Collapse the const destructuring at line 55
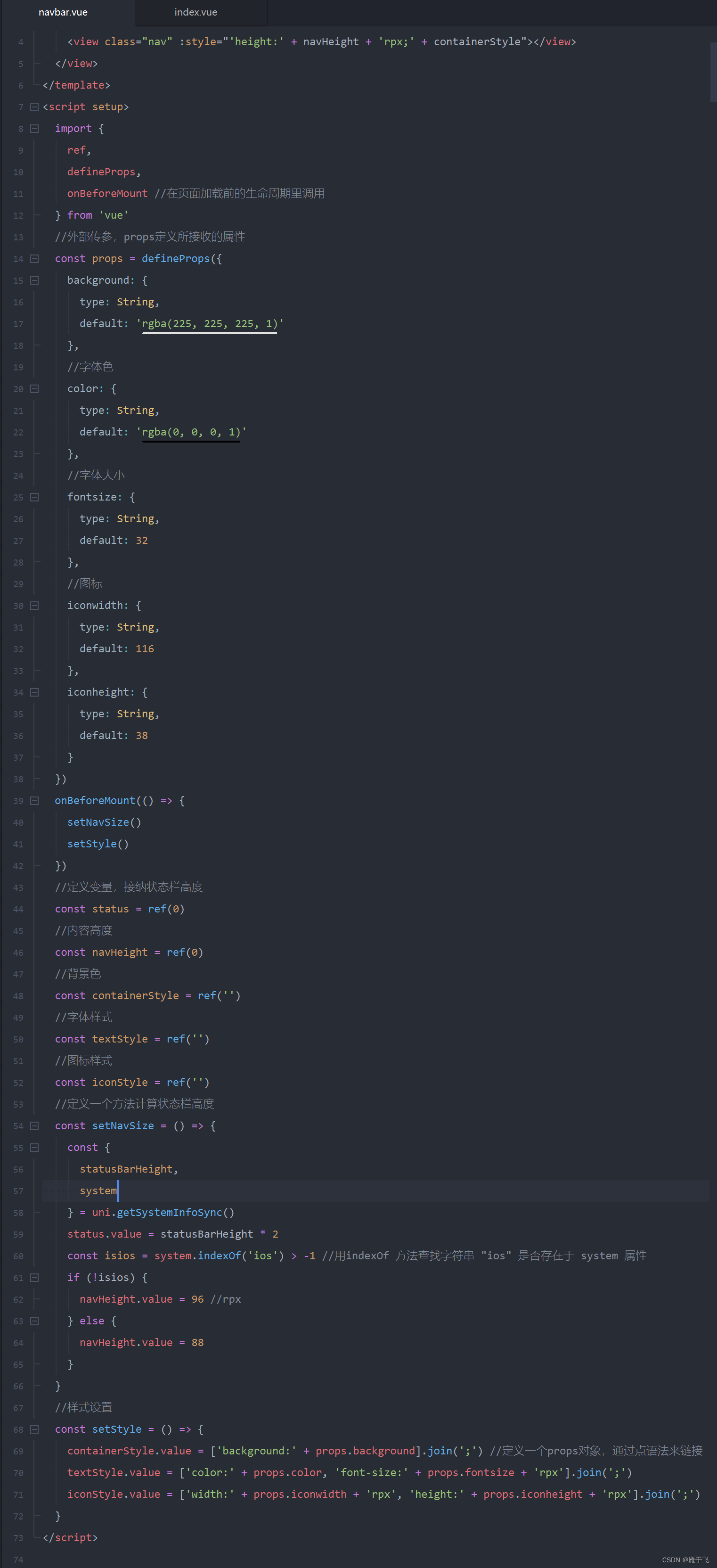The image size is (717, 1568). pos(35,1148)
